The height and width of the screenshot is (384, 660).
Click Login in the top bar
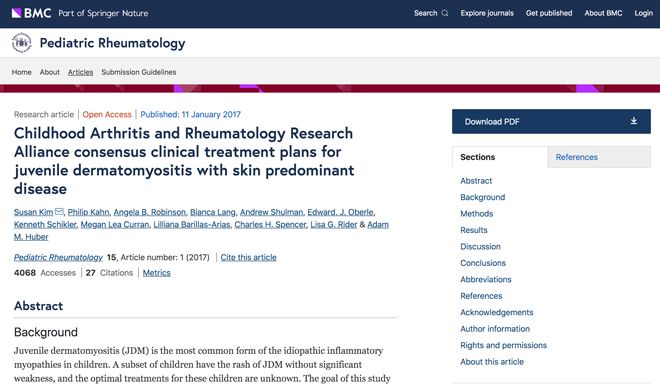644,13
